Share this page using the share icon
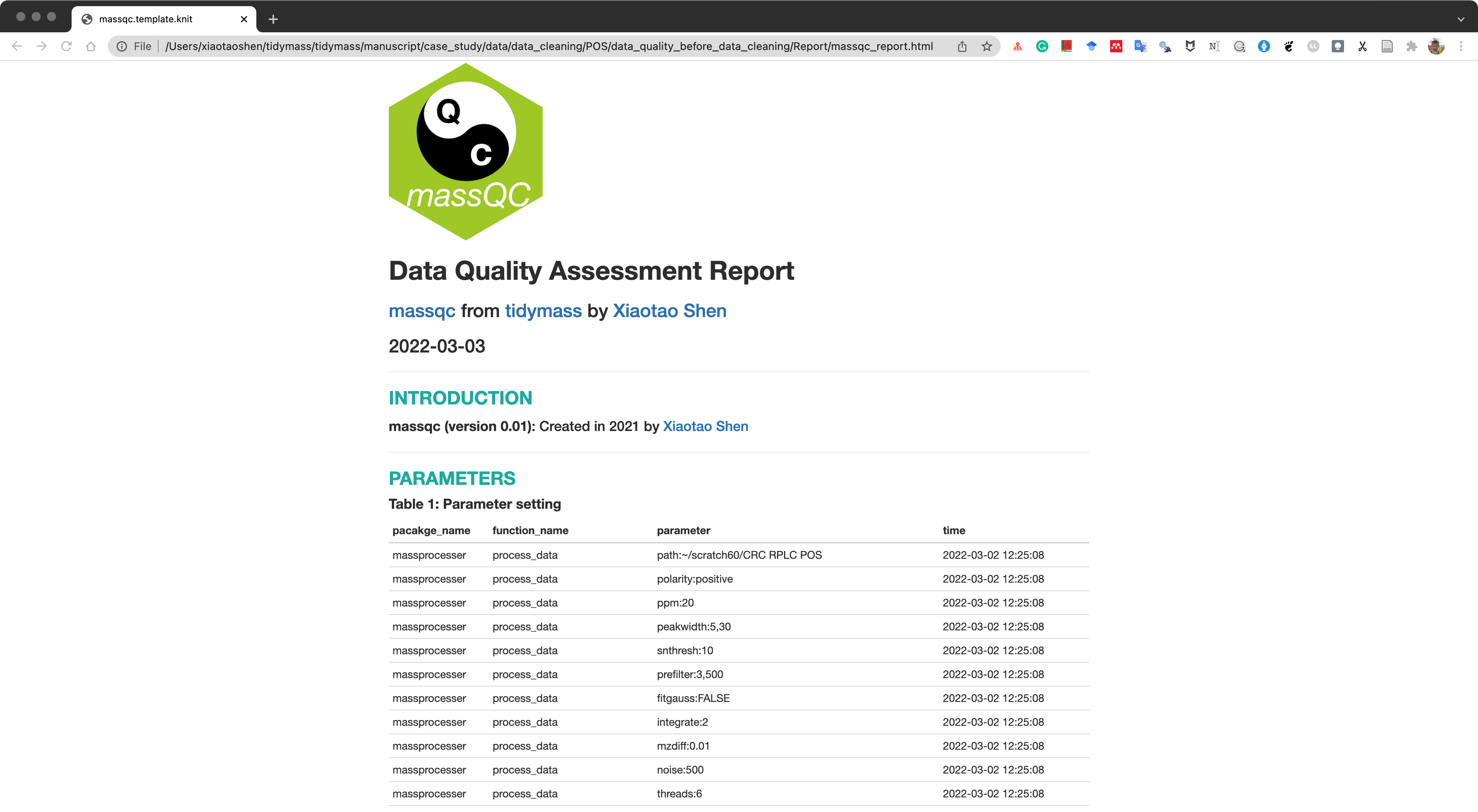 (962, 47)
